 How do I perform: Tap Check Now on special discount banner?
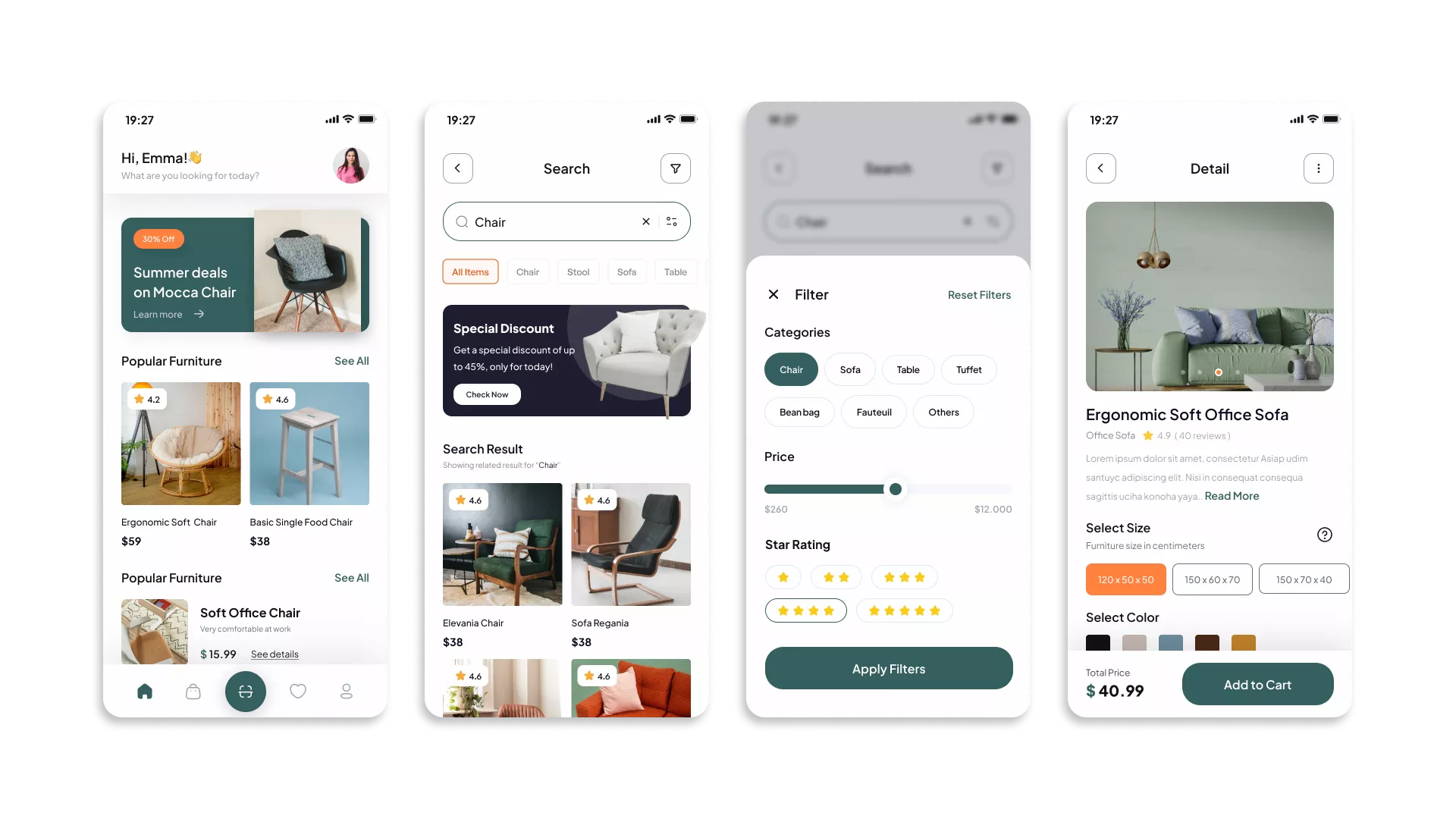[487, 394]
